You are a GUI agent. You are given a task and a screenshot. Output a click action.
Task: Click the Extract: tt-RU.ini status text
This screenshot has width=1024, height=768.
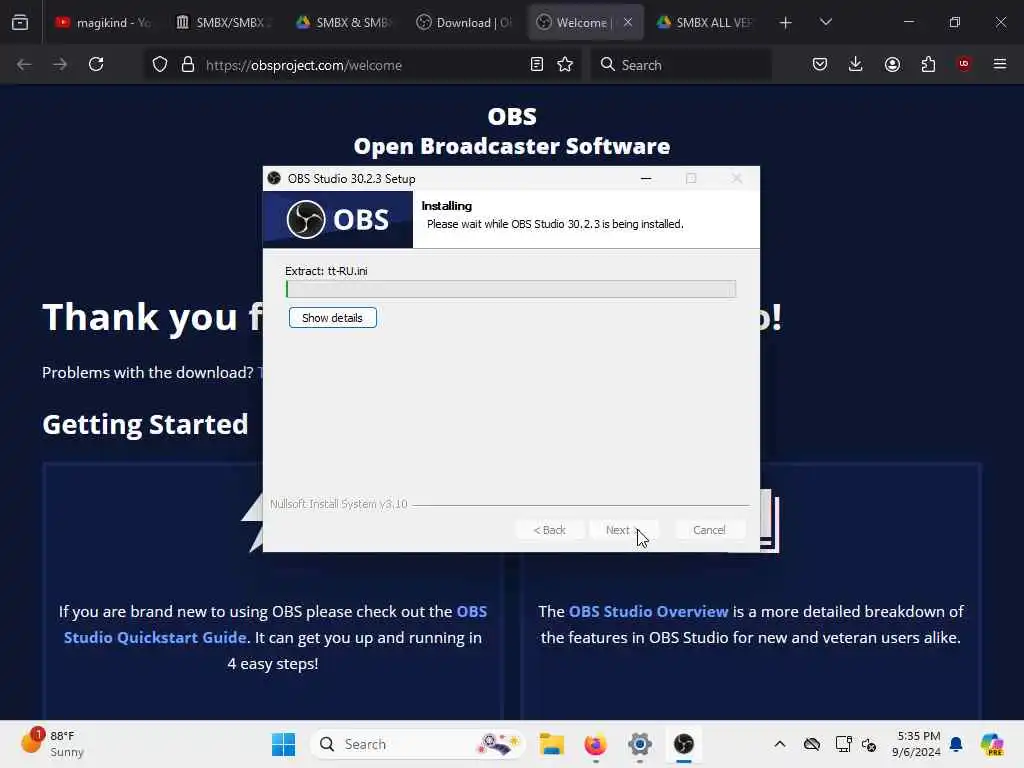tap(326, 271)
